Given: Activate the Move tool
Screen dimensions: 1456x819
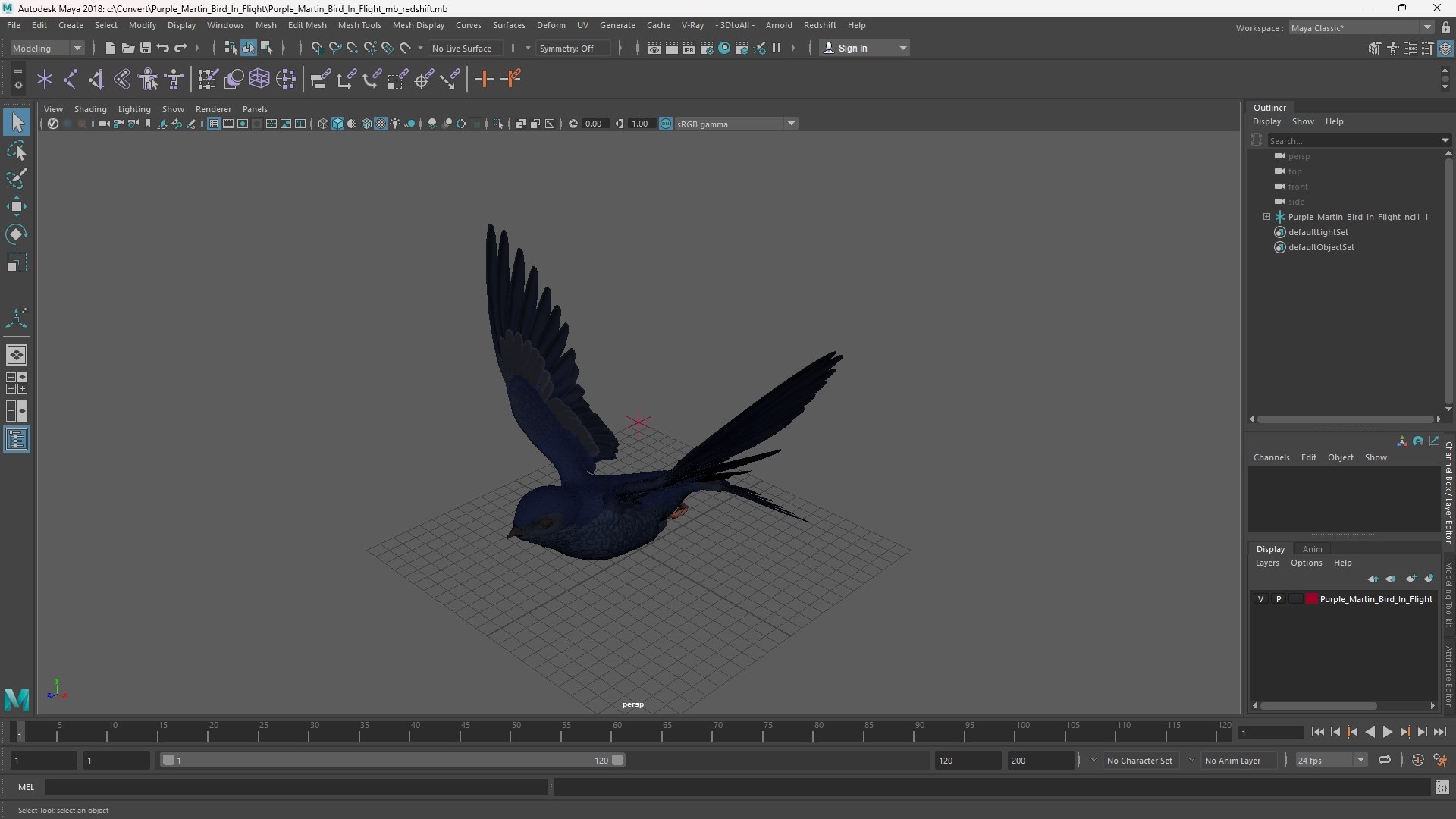Looking at the screenshot, I should coord(17,206).
